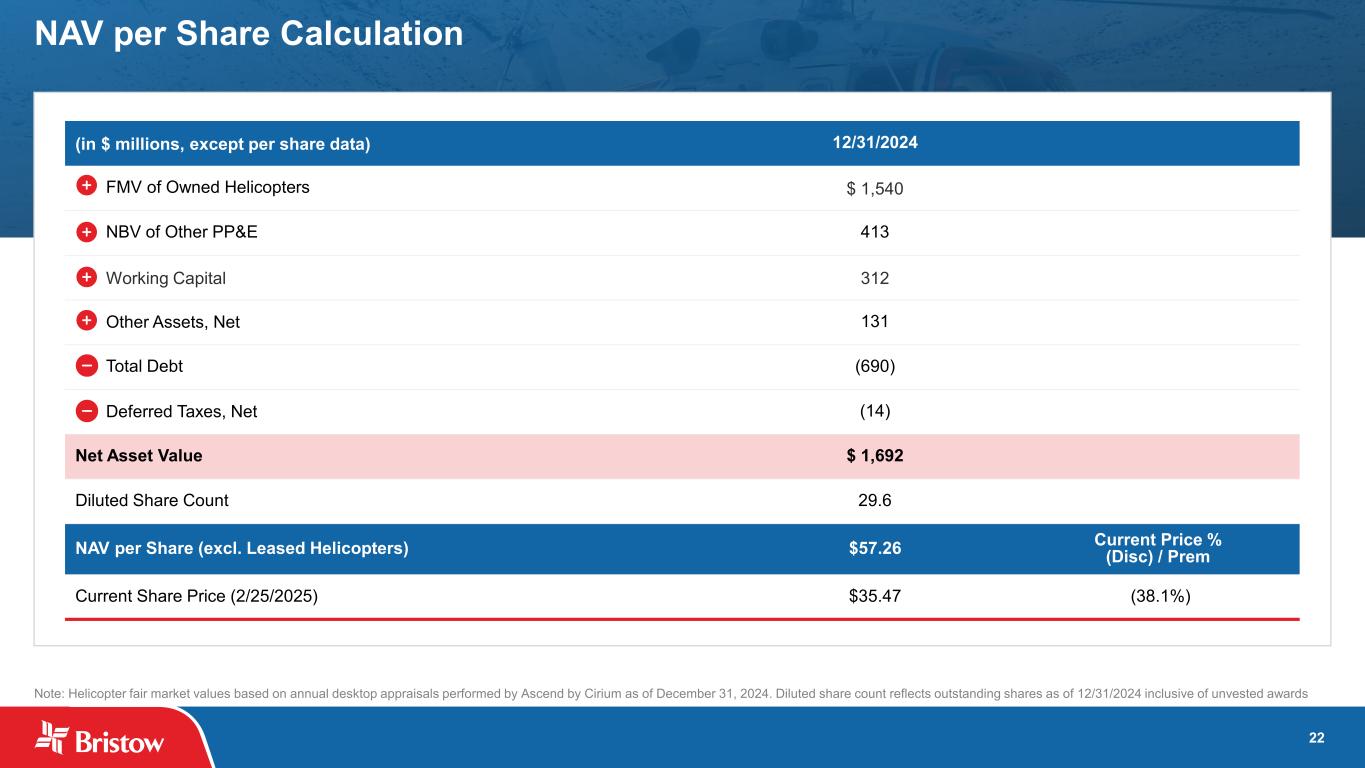Click the plus icon beside NBV of Other PP&E

pyautogui.click(x=86, y=232)
